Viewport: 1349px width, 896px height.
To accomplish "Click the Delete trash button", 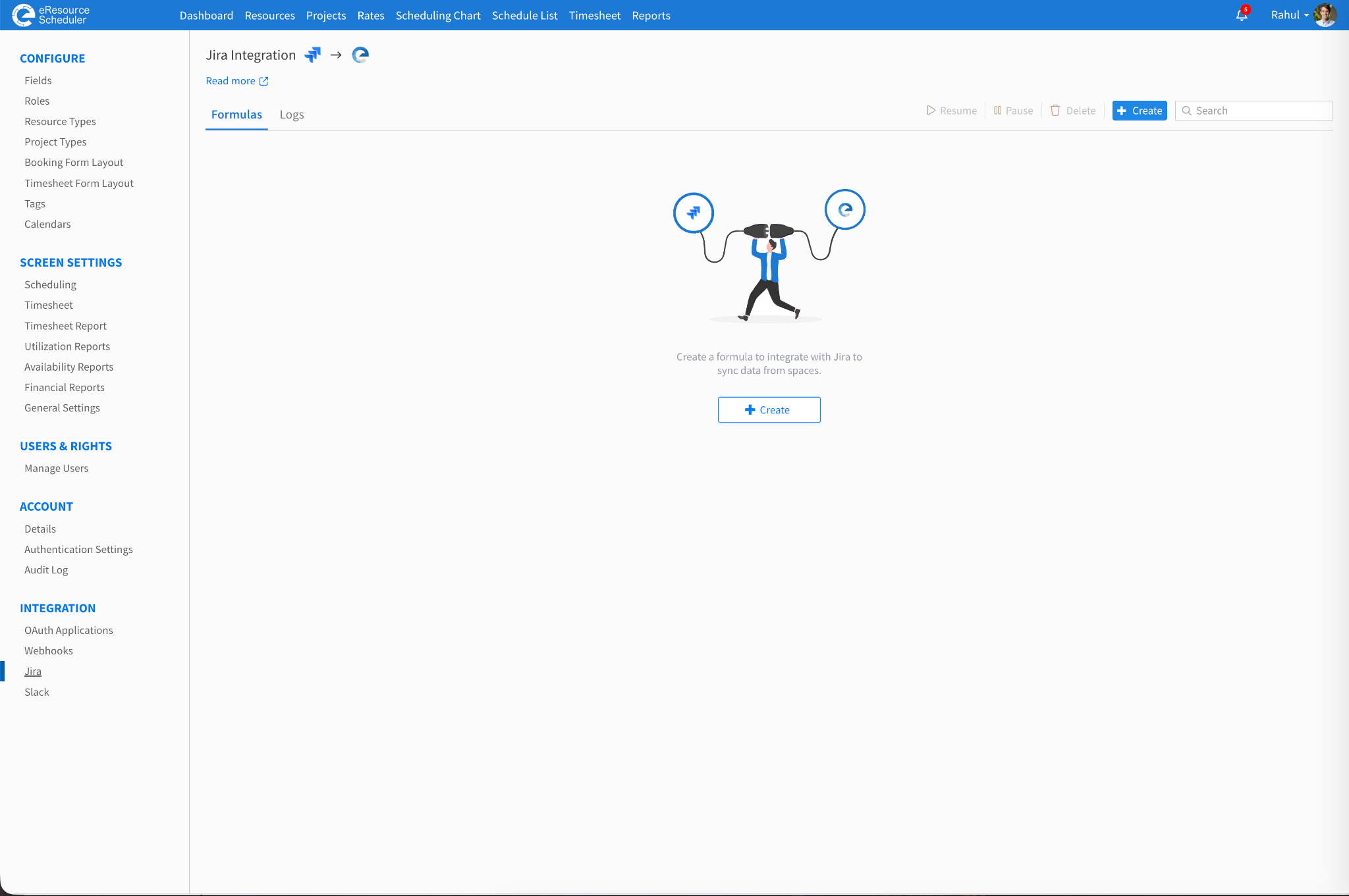I will [x=1073, y=111].
